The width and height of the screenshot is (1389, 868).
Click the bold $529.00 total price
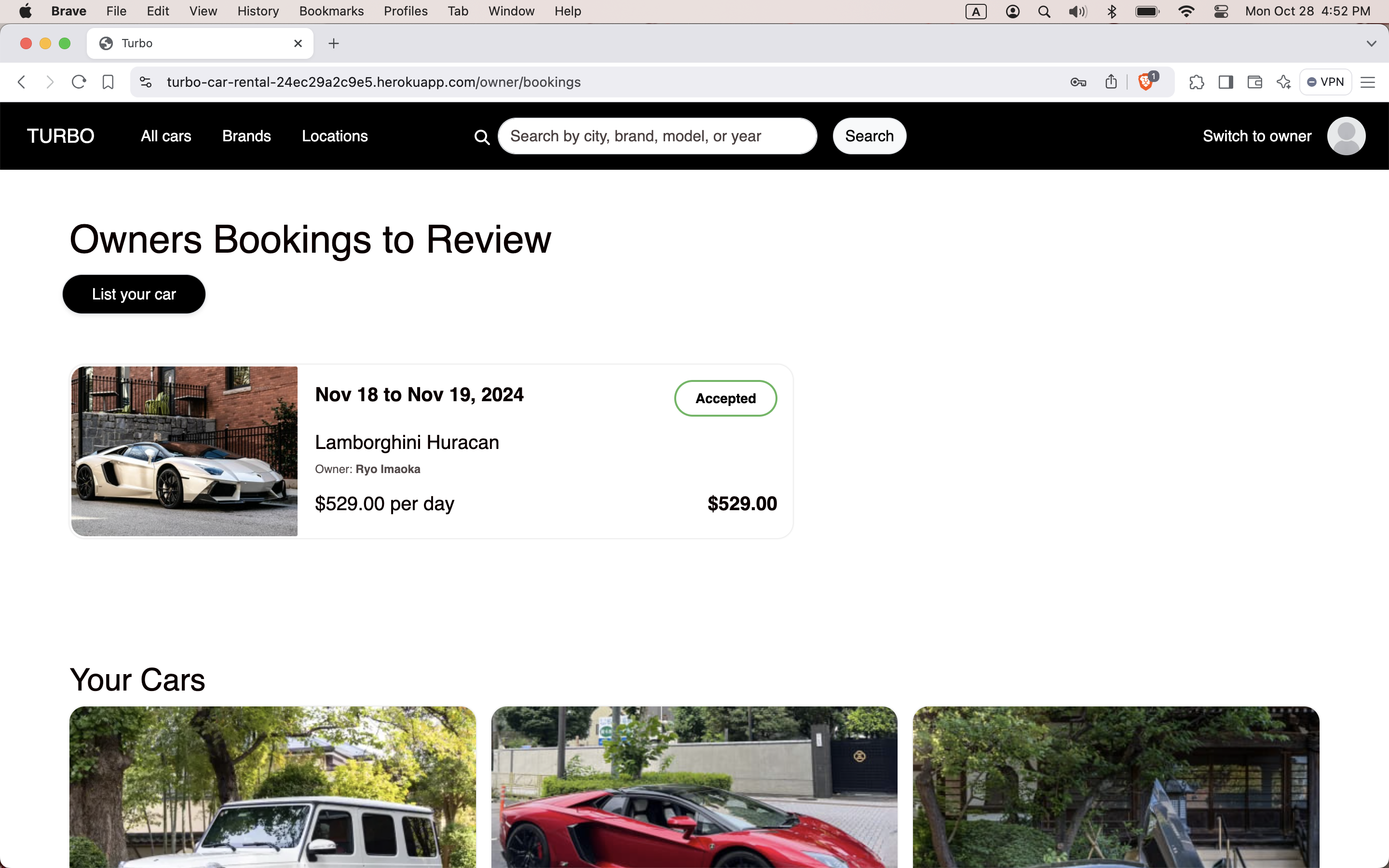pos(742,503)
